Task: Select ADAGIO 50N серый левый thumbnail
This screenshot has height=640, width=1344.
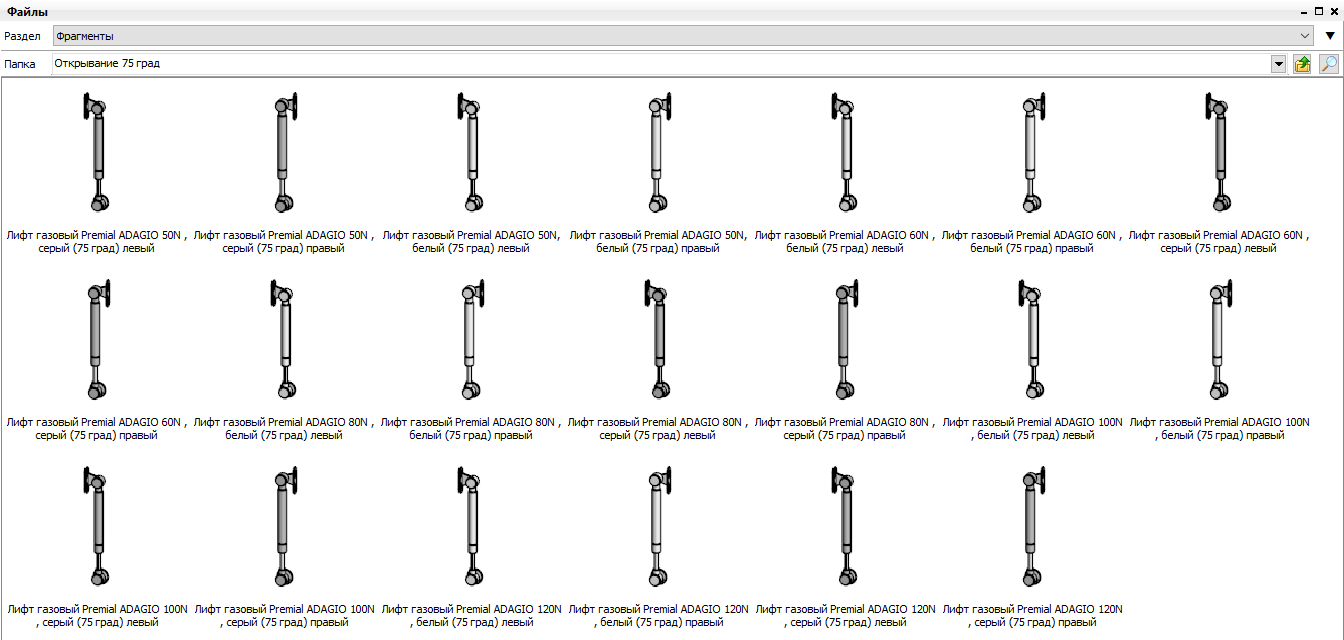Action: pos(96,152)
